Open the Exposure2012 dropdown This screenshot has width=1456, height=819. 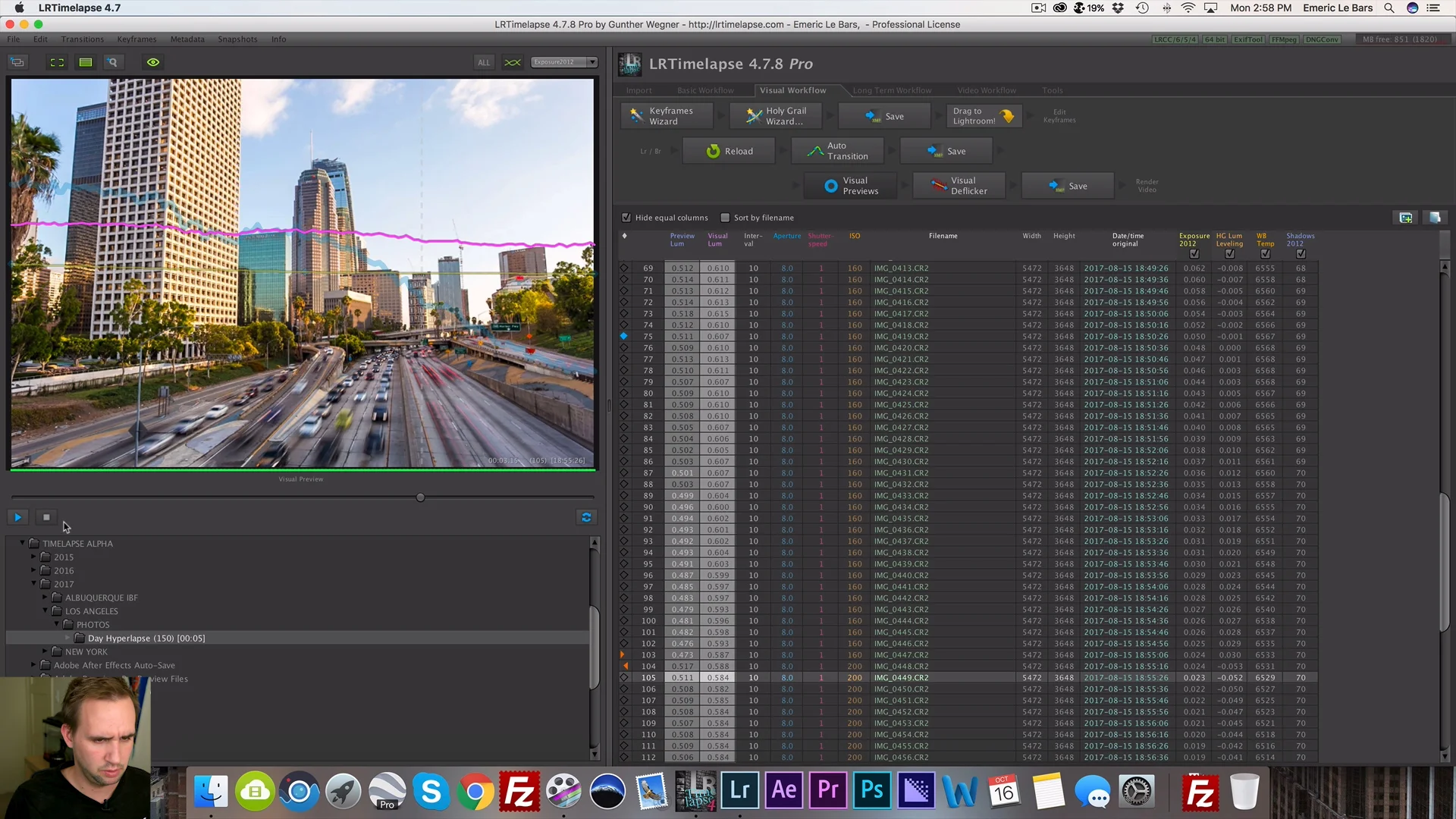(x=564, y=62)
